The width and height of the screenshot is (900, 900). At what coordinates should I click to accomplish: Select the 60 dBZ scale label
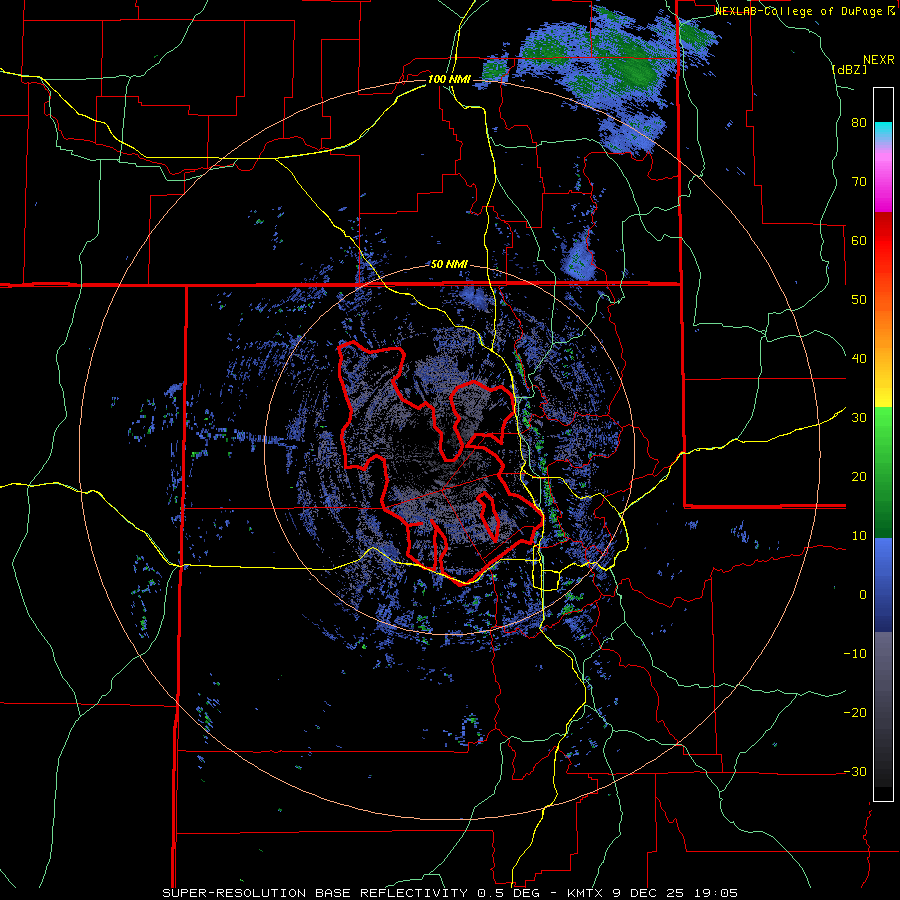(x=859, y=240)
